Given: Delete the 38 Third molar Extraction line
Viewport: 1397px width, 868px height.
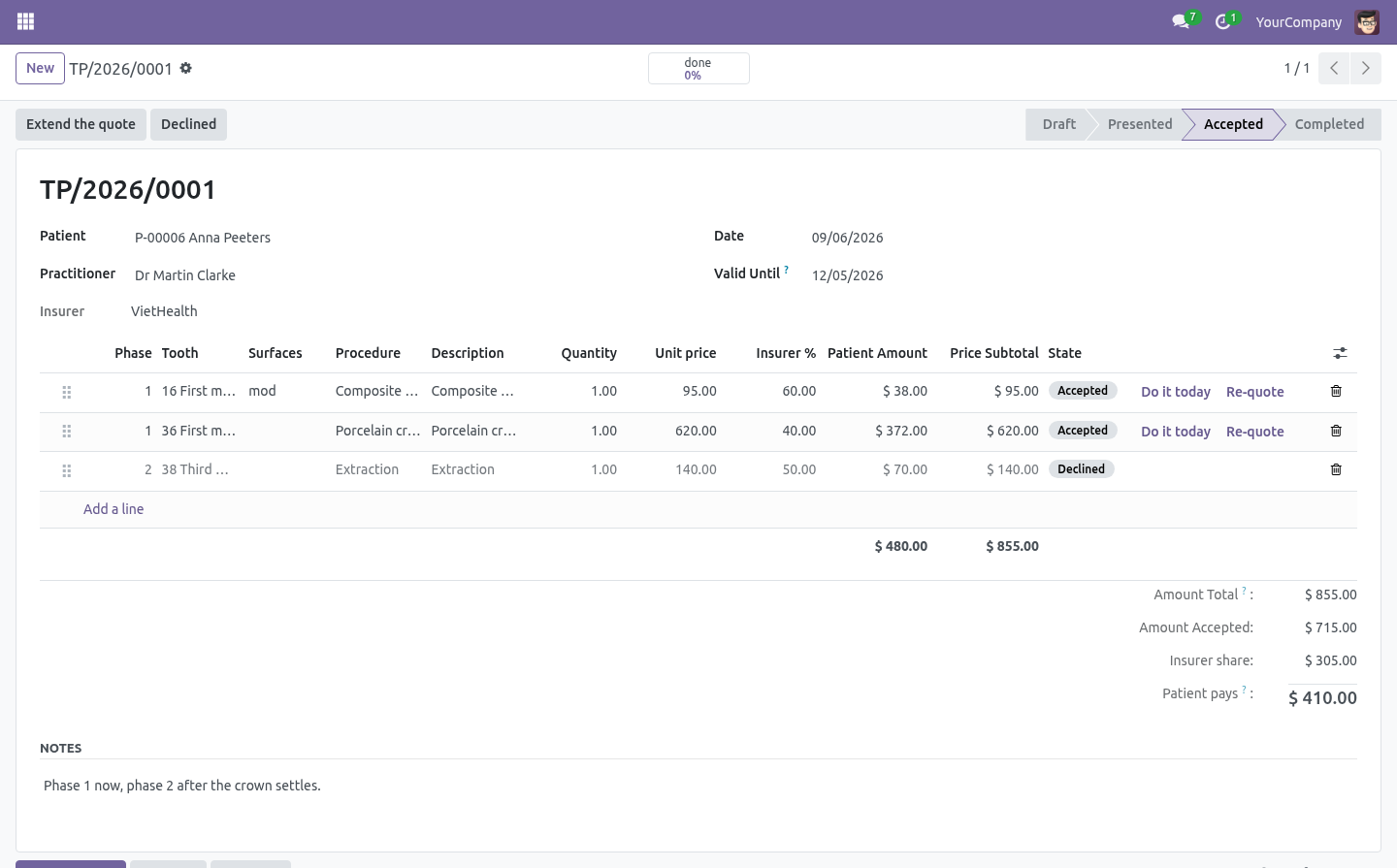Looking at the screenshot, I should pyautogui.click(x=1336, y=469).
